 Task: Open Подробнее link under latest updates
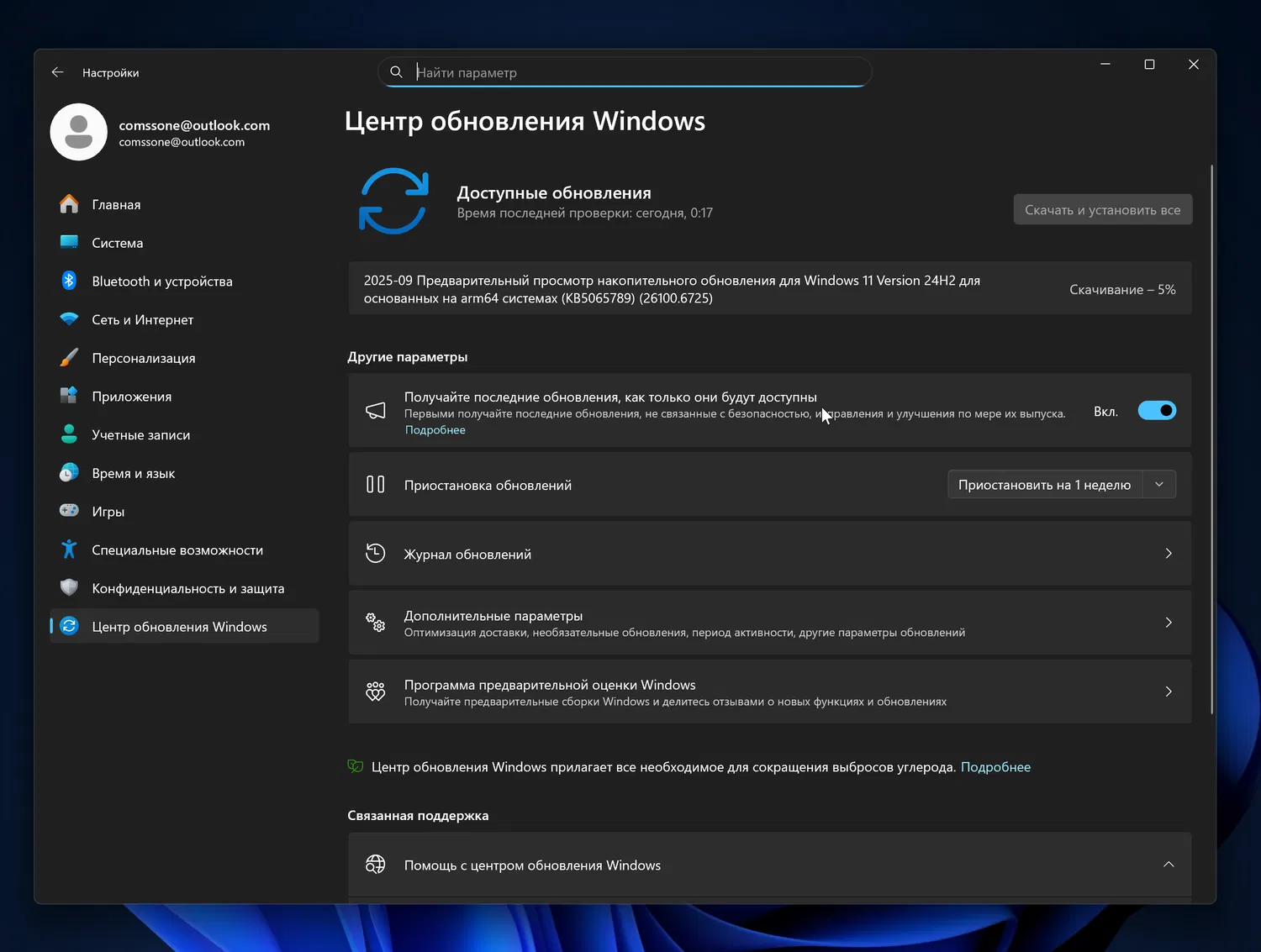coord(435,430)
